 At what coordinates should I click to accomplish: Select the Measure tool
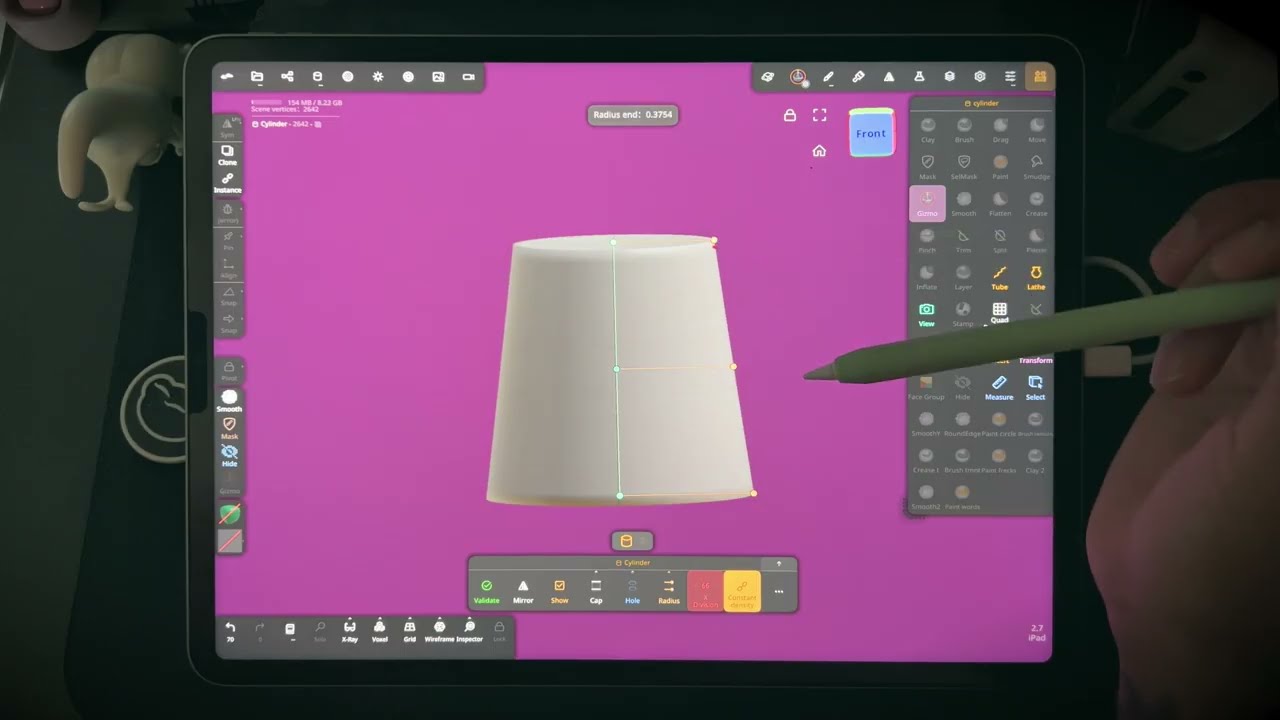point(999,387)
